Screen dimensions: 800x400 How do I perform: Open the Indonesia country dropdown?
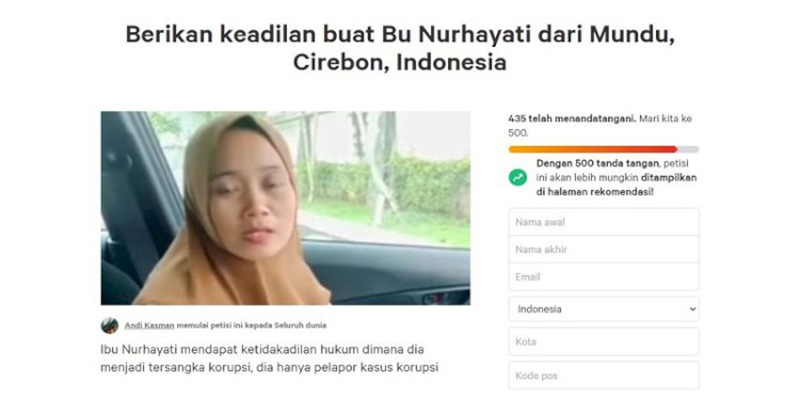click(x=604, y=309)
